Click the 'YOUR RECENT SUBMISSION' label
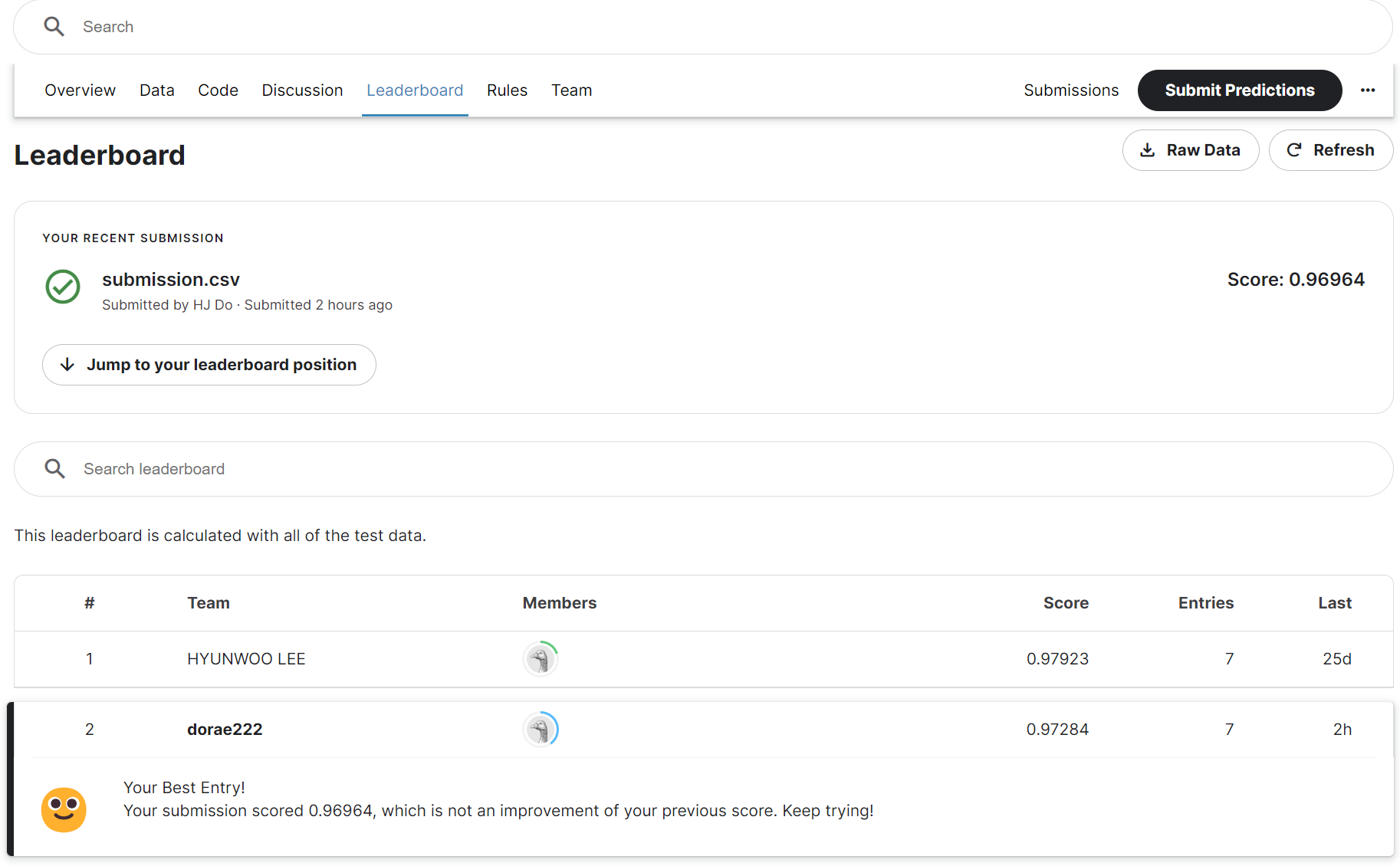This screenshot has width=1400, height=866. coord(133,238)
